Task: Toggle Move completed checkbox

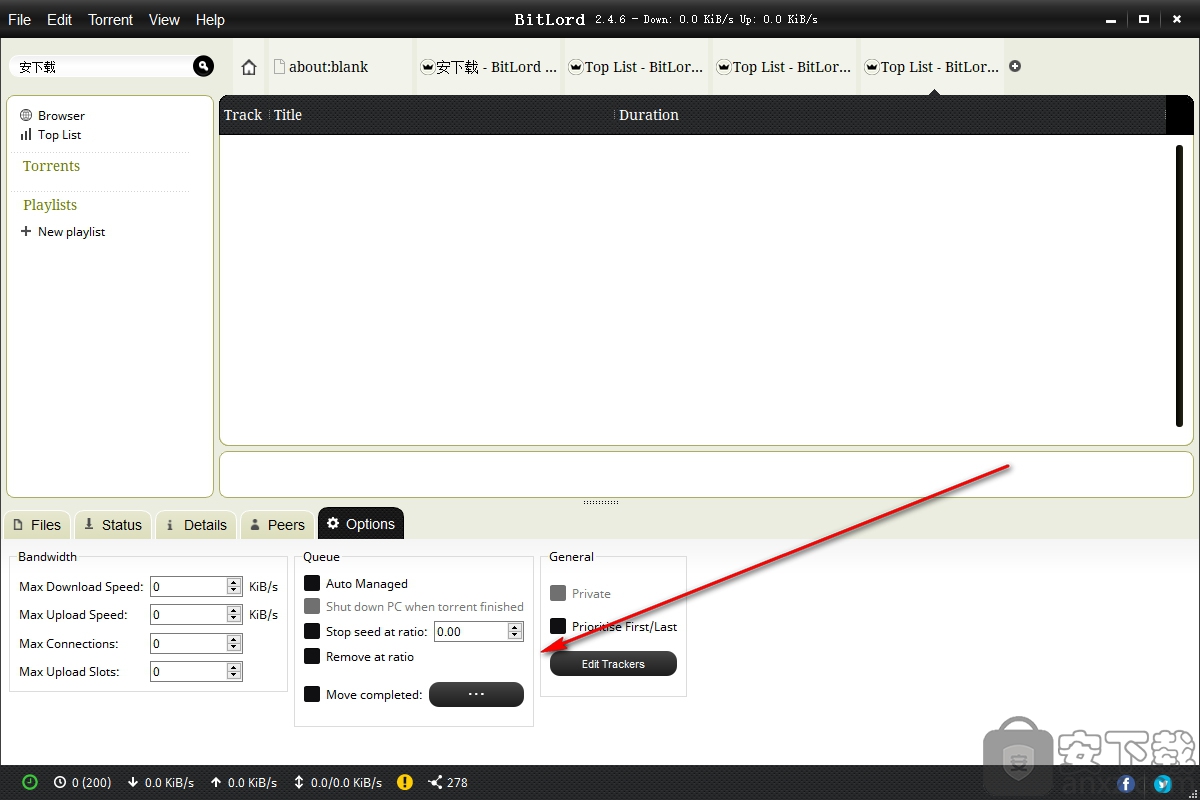Action: 312,694
